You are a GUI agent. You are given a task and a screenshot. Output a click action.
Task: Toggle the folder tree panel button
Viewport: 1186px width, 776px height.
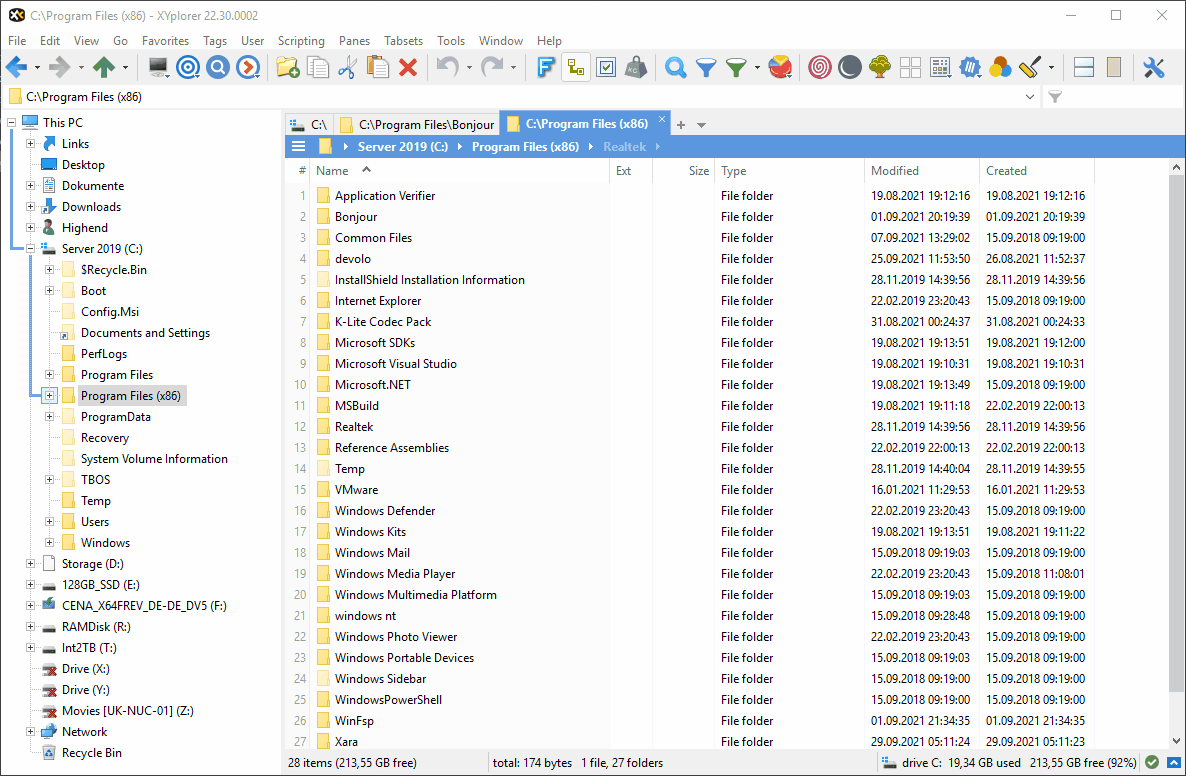575,67
